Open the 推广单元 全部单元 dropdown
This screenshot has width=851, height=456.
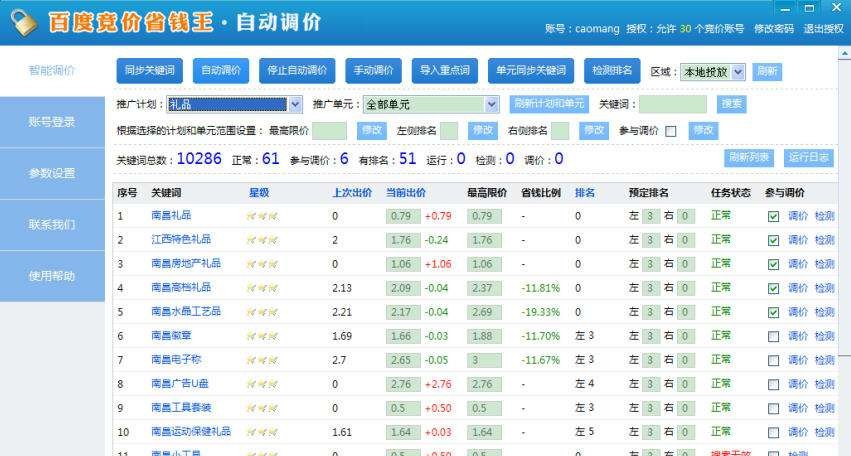pyautogui.click(x=431, y=104)
